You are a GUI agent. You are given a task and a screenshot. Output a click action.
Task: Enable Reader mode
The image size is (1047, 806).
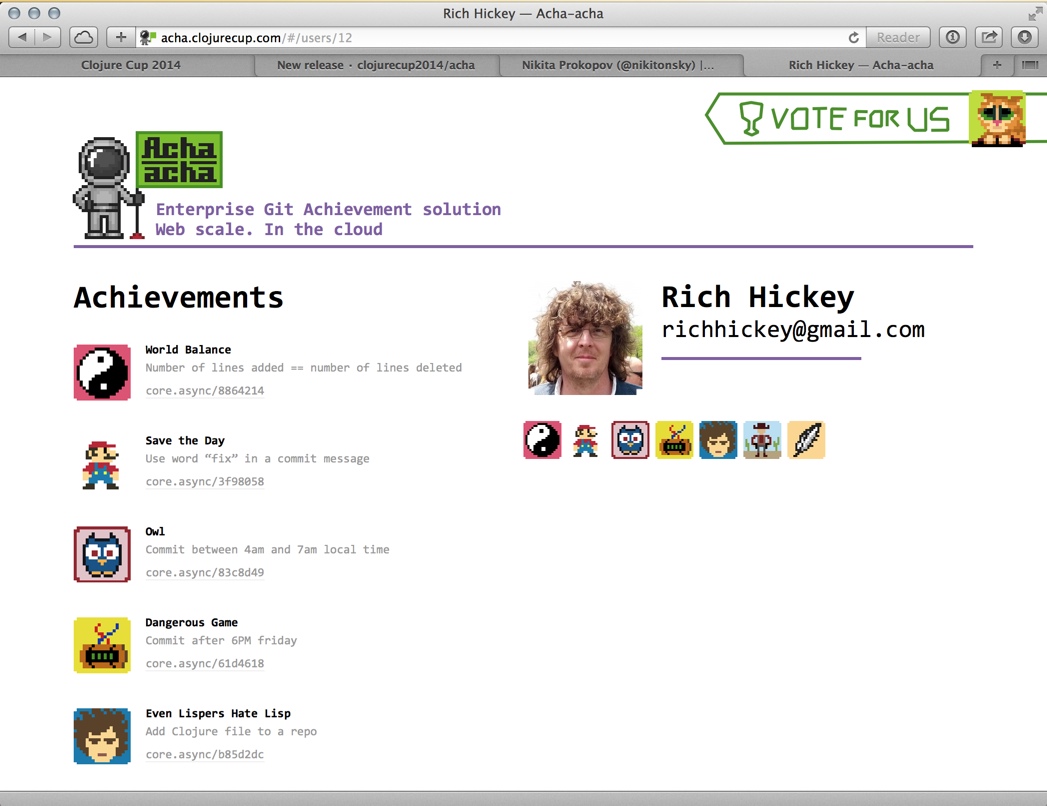898,37
